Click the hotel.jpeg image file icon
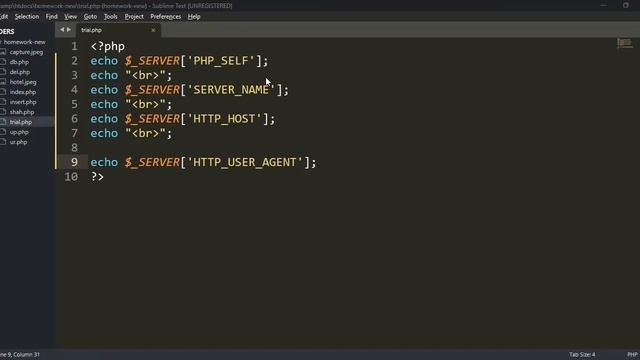Screen dimensions: 640x360 click(3, 82)
